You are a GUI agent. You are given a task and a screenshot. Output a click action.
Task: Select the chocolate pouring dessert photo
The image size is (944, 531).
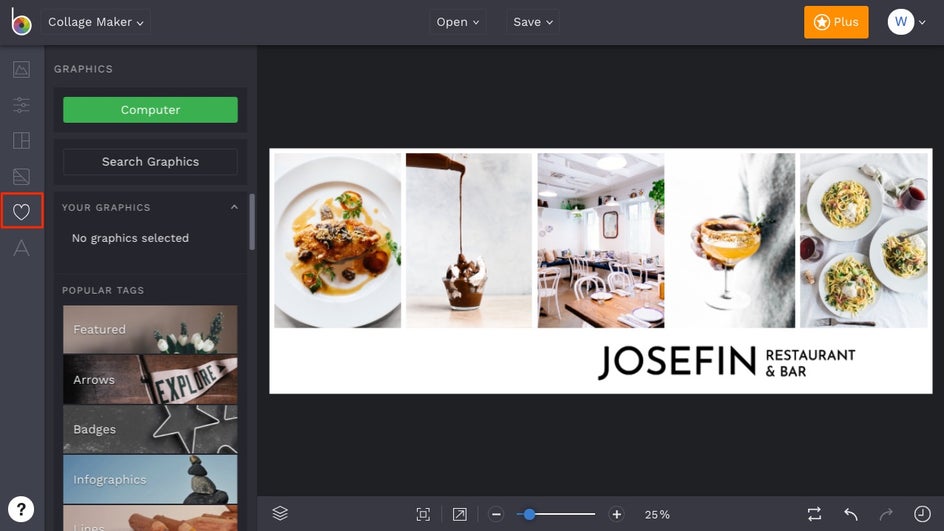tap(469, 240)
